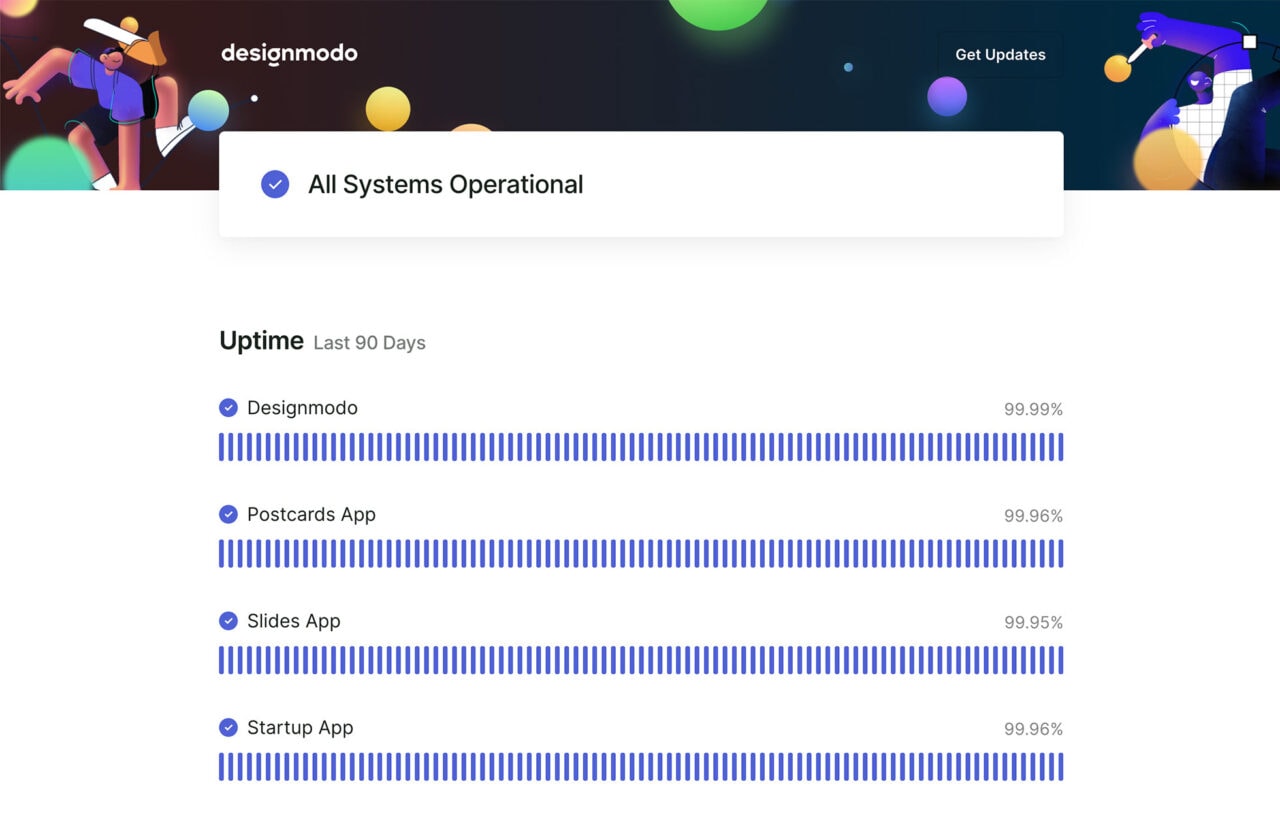Select the Startup App service name
The height and width of the screenshot is (835, 1280).
300,728
